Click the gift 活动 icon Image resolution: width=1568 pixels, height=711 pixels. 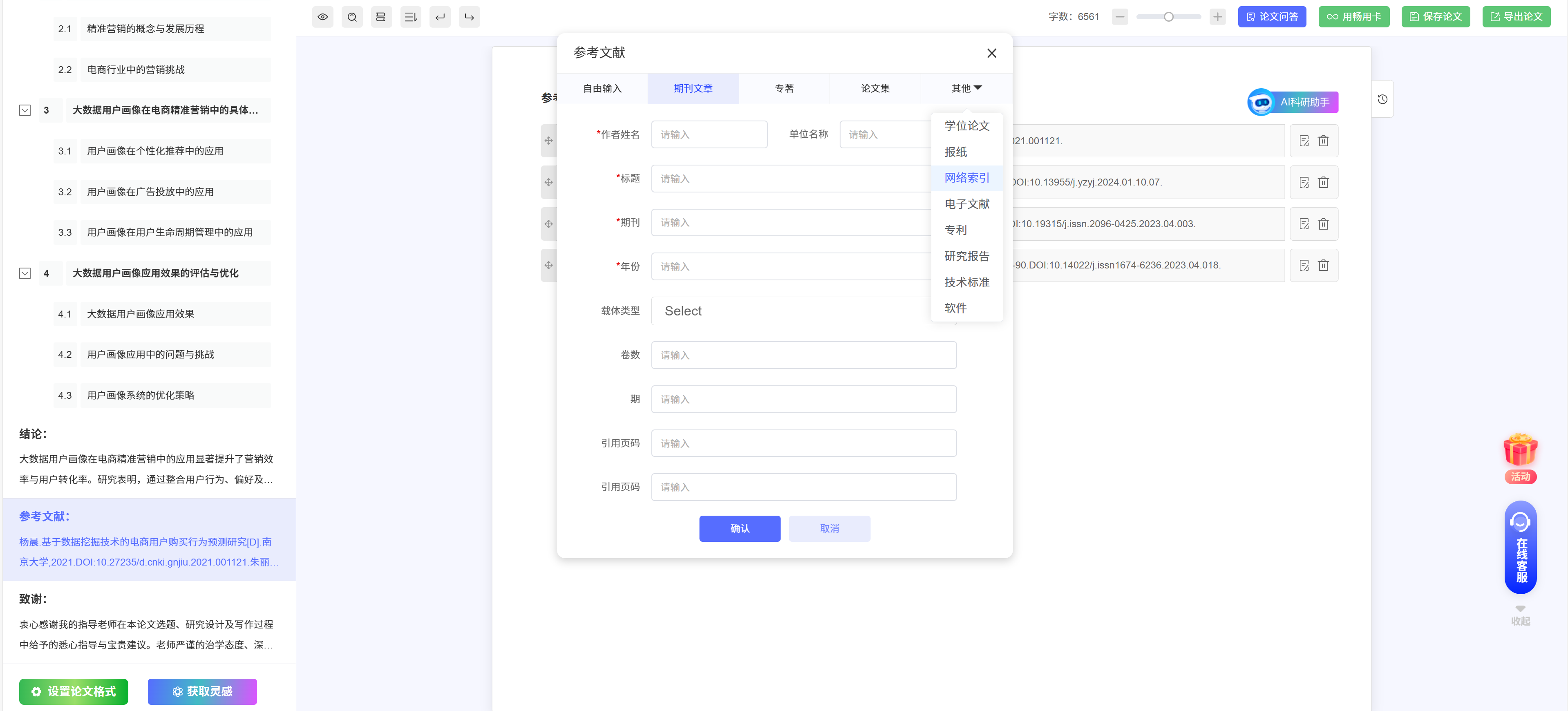pyautogui.click(x=1520, y=451)
